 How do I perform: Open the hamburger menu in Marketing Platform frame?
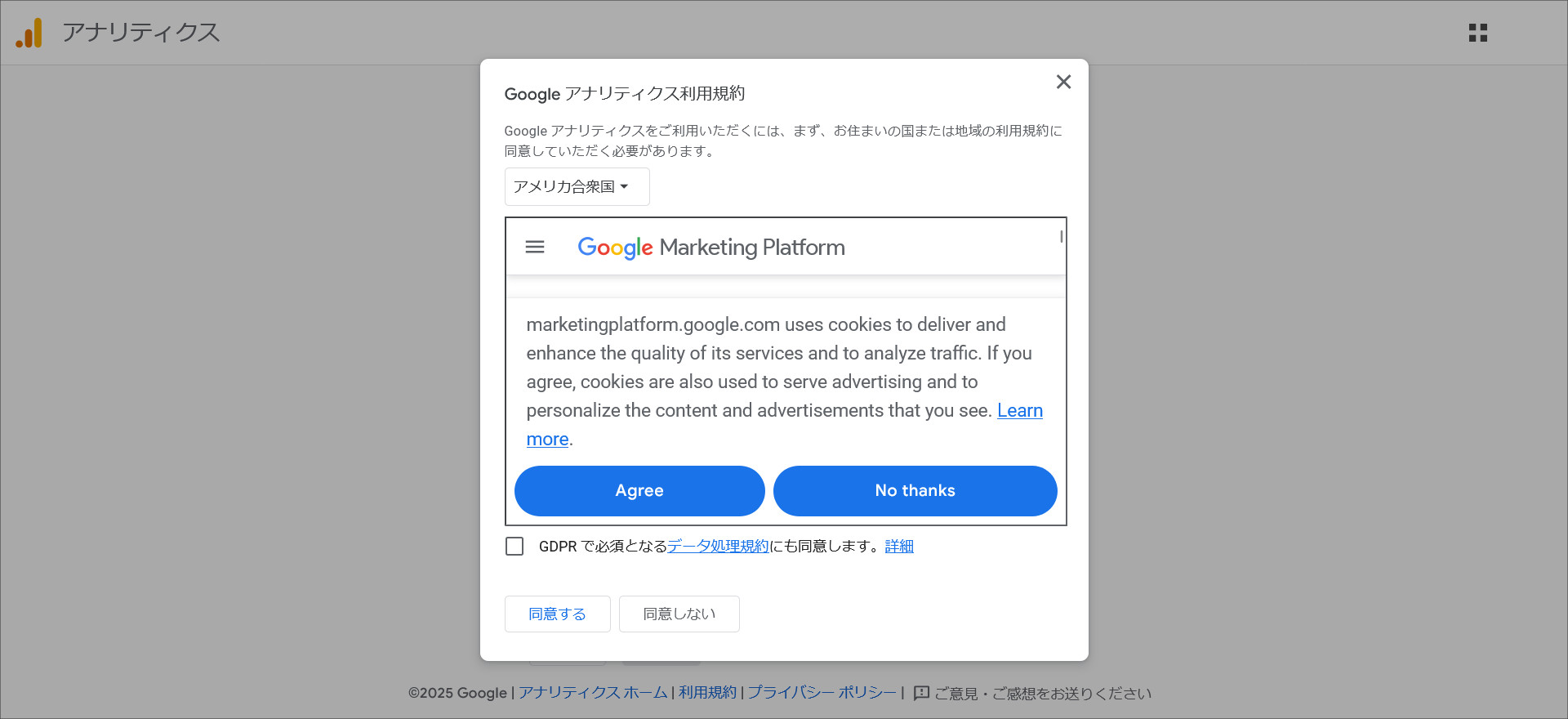point(535,247)
